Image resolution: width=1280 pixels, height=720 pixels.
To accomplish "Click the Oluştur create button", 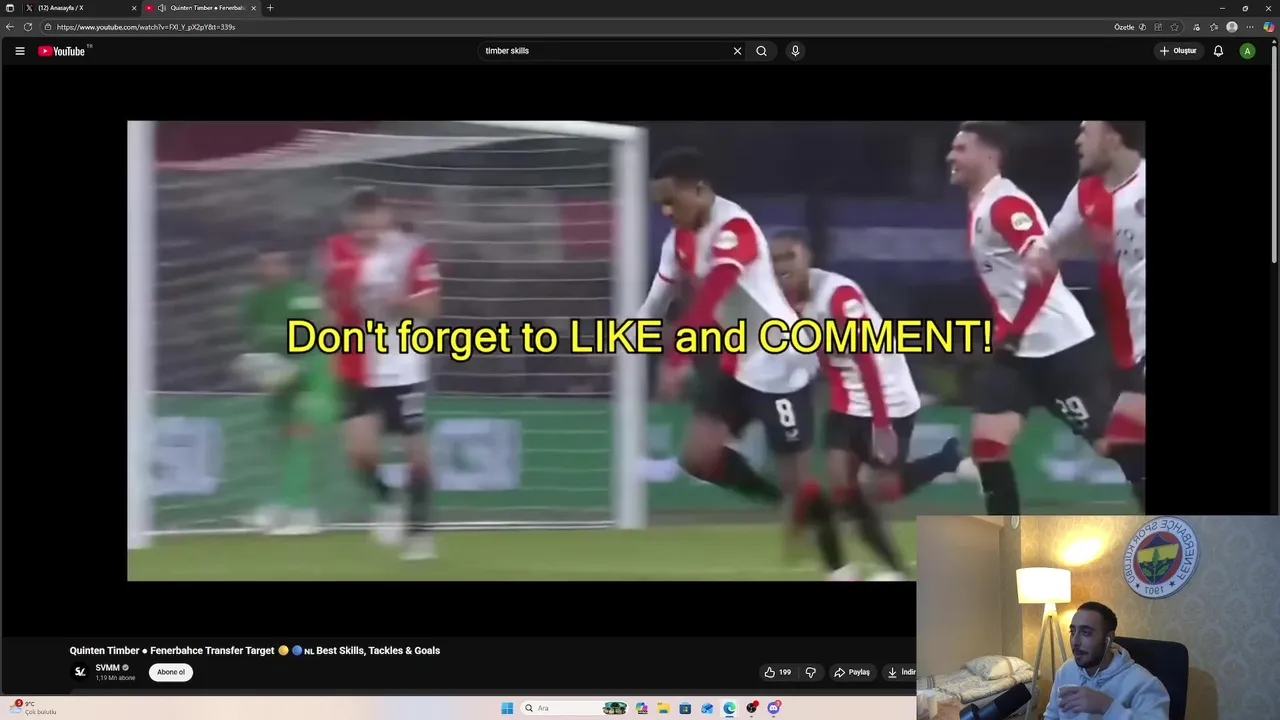I will [x=1178, y=51].
